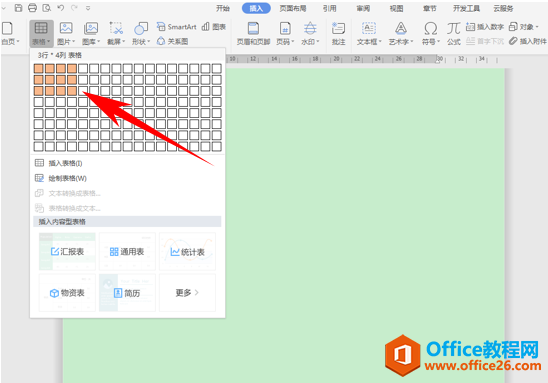
Task: Expand the 文本框 dropdown arrow
Action: (x=380, y=42)
